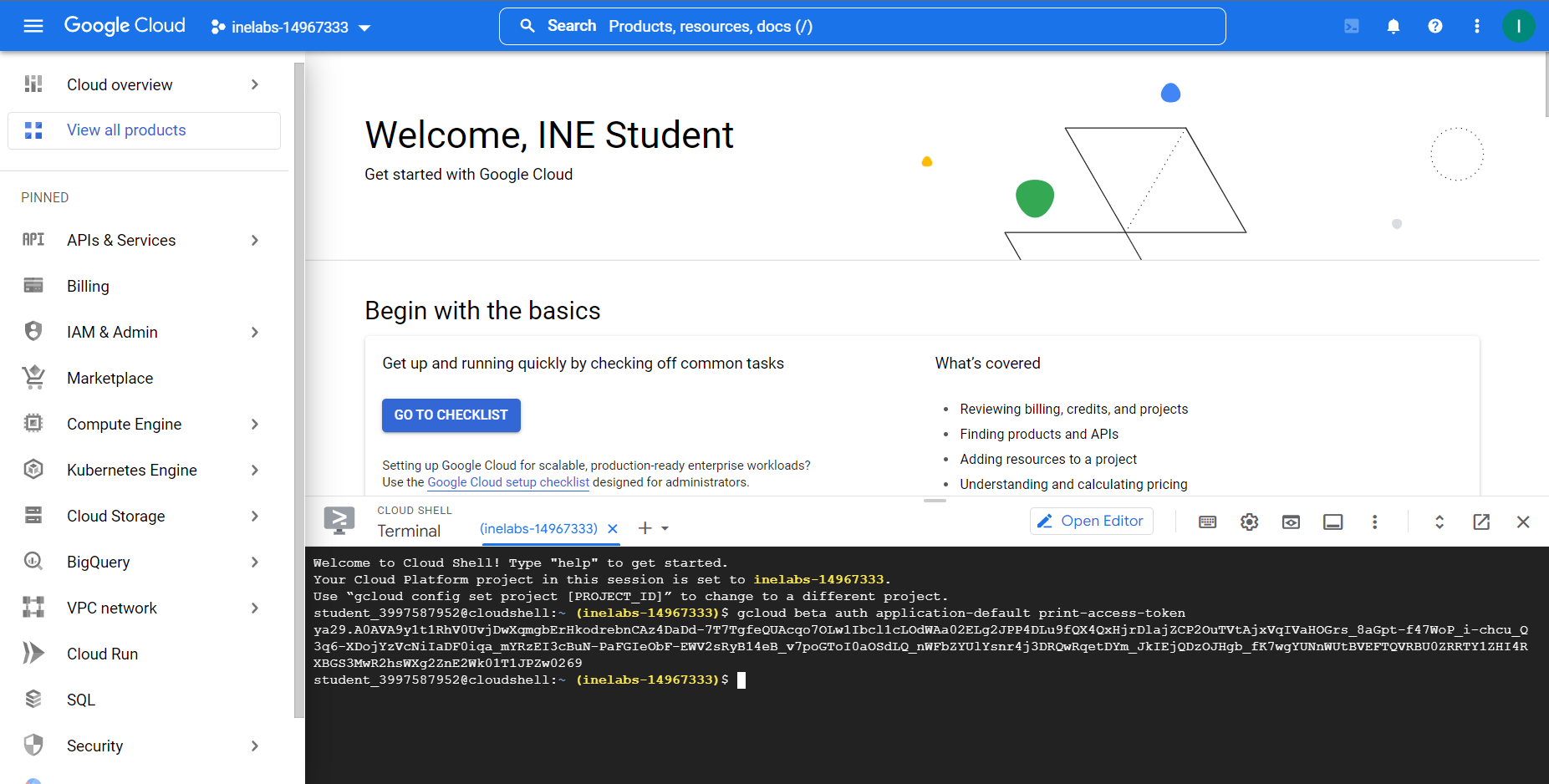Viewport: 1549px width, 784px height.
Task: Expand Security submenu arrow
Action: (x=255, y=746)
